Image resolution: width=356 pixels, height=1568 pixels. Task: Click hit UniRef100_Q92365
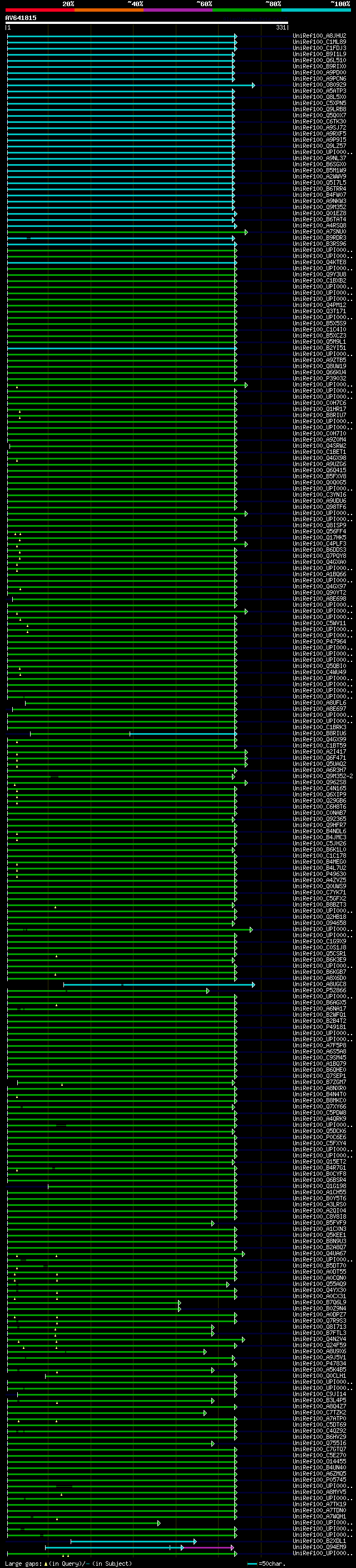(x=319, y=819)
